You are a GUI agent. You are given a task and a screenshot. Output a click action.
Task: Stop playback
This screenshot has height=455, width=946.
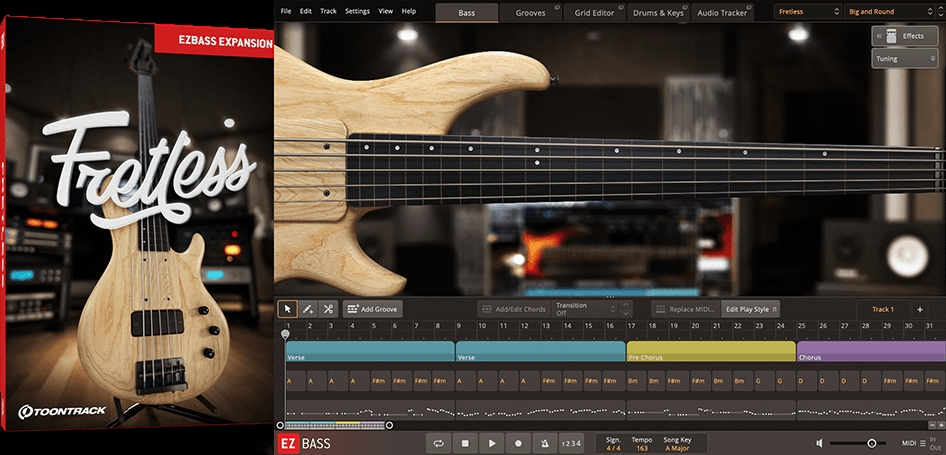pyautogui.click(x=465, y=444)
